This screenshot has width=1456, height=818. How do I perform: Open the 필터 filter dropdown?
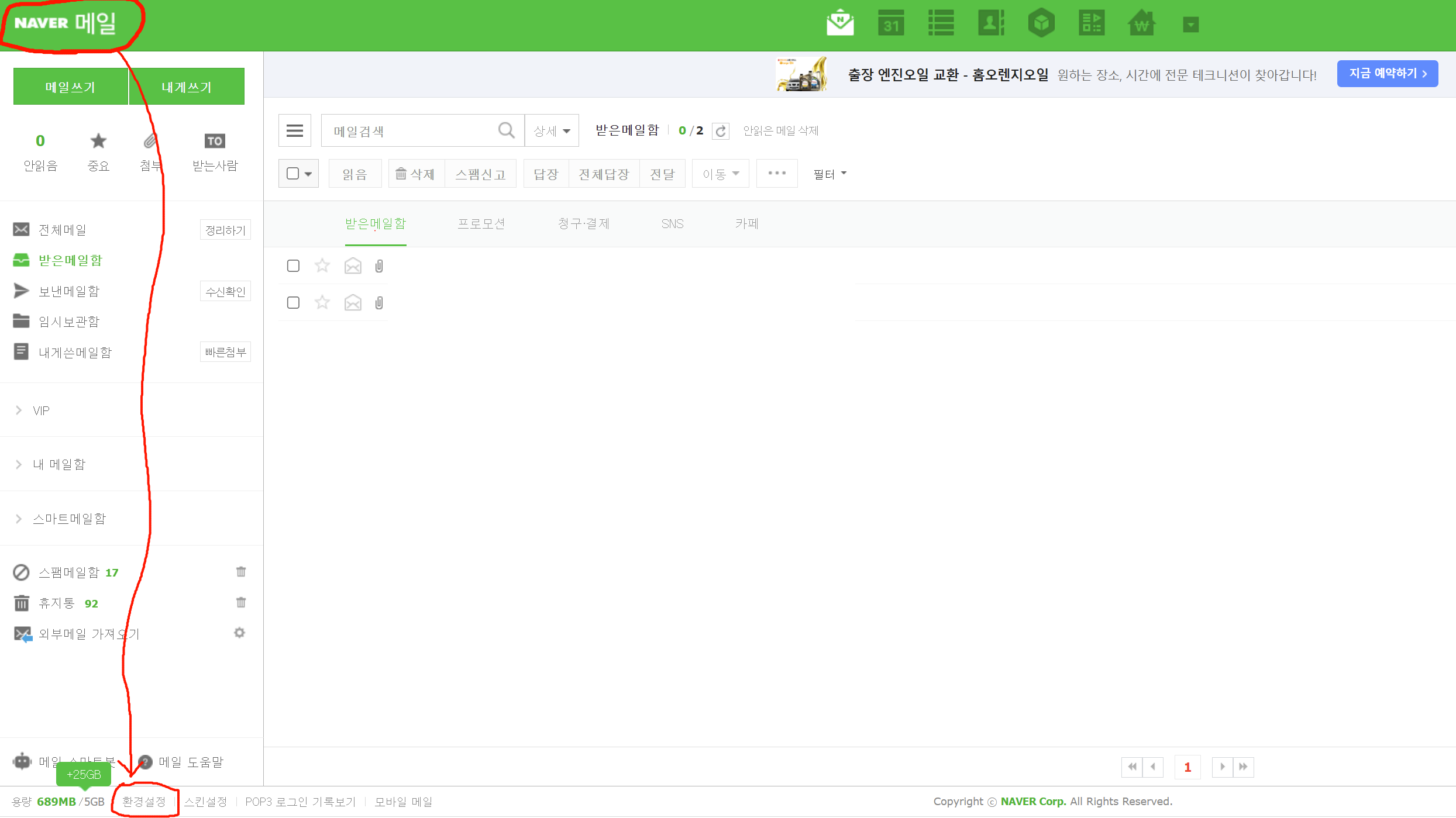click(829, 174)
